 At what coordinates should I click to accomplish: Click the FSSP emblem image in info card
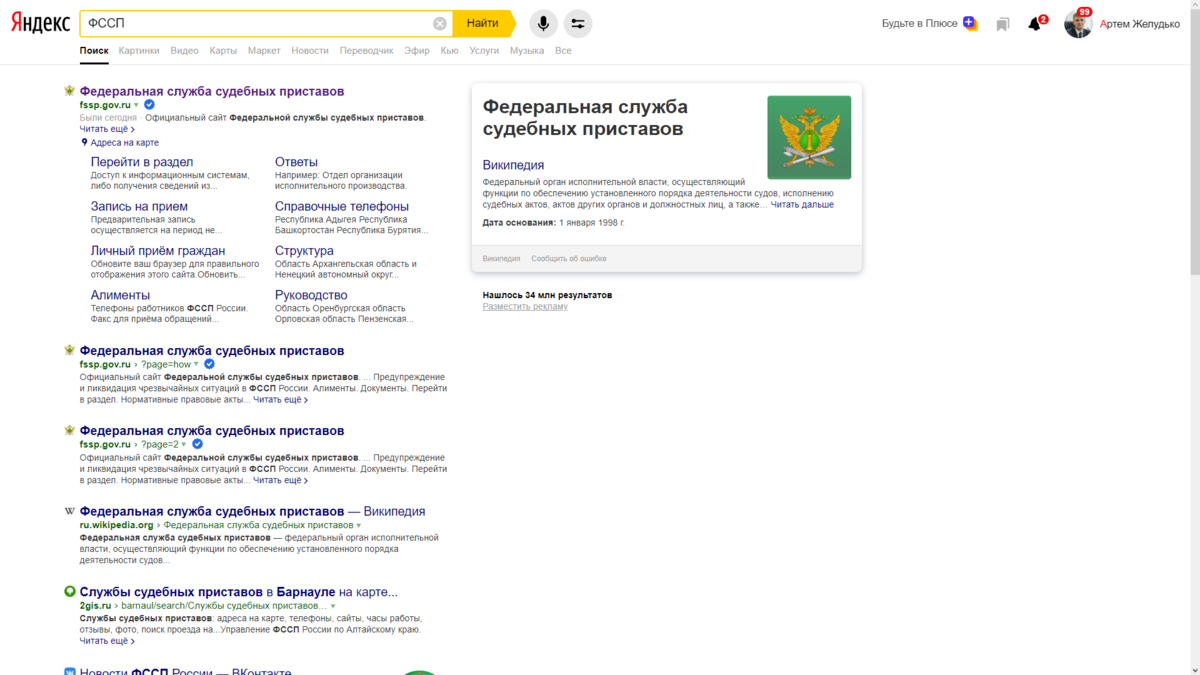pos(809,137)
